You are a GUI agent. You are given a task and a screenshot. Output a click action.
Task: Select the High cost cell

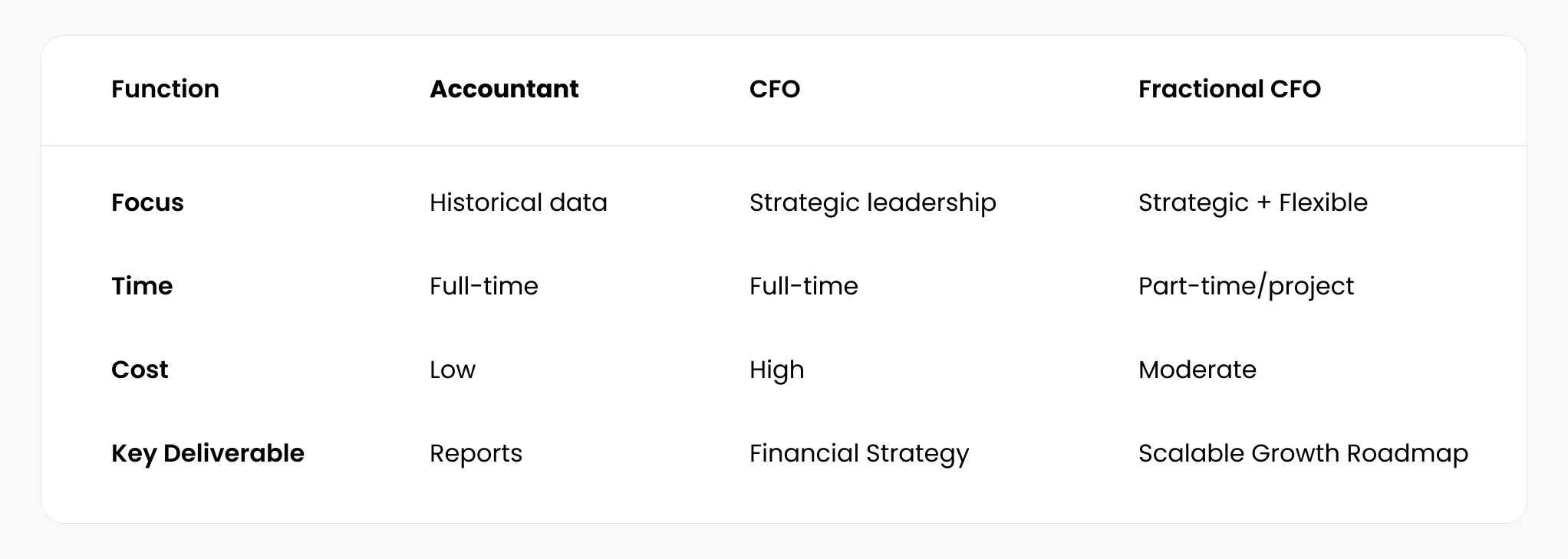tap(777, 370)
